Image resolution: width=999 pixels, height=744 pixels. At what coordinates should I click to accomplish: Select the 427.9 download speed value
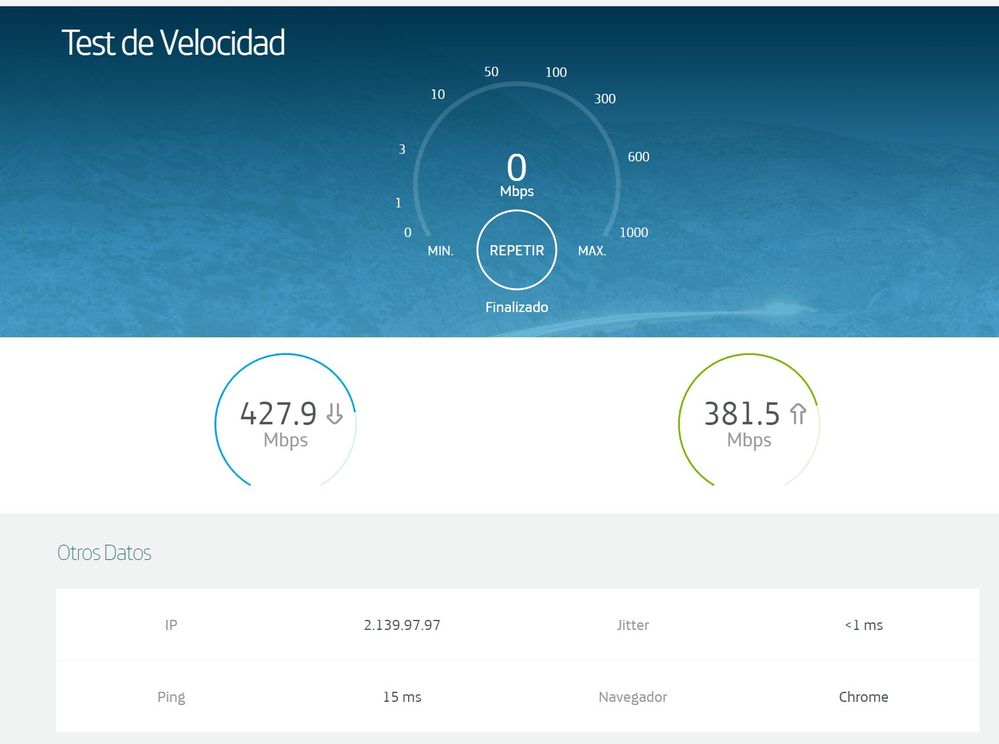coord(278,414)
